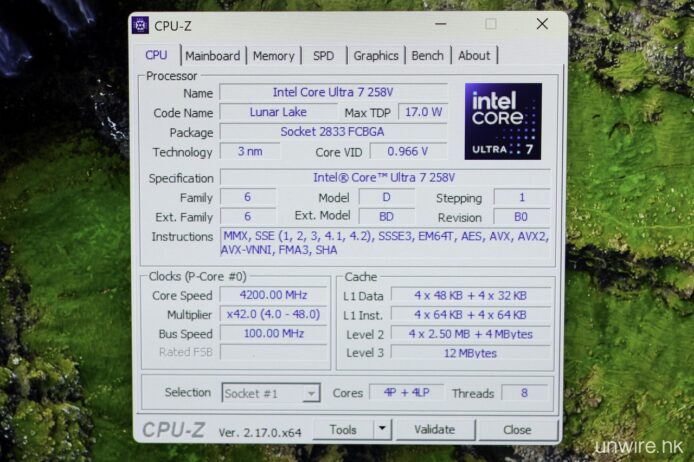Image resolution: width=694 pixels, height=462 pixels.
Task: Click the Core VID value 0.966 V
Action: point(408,151)
